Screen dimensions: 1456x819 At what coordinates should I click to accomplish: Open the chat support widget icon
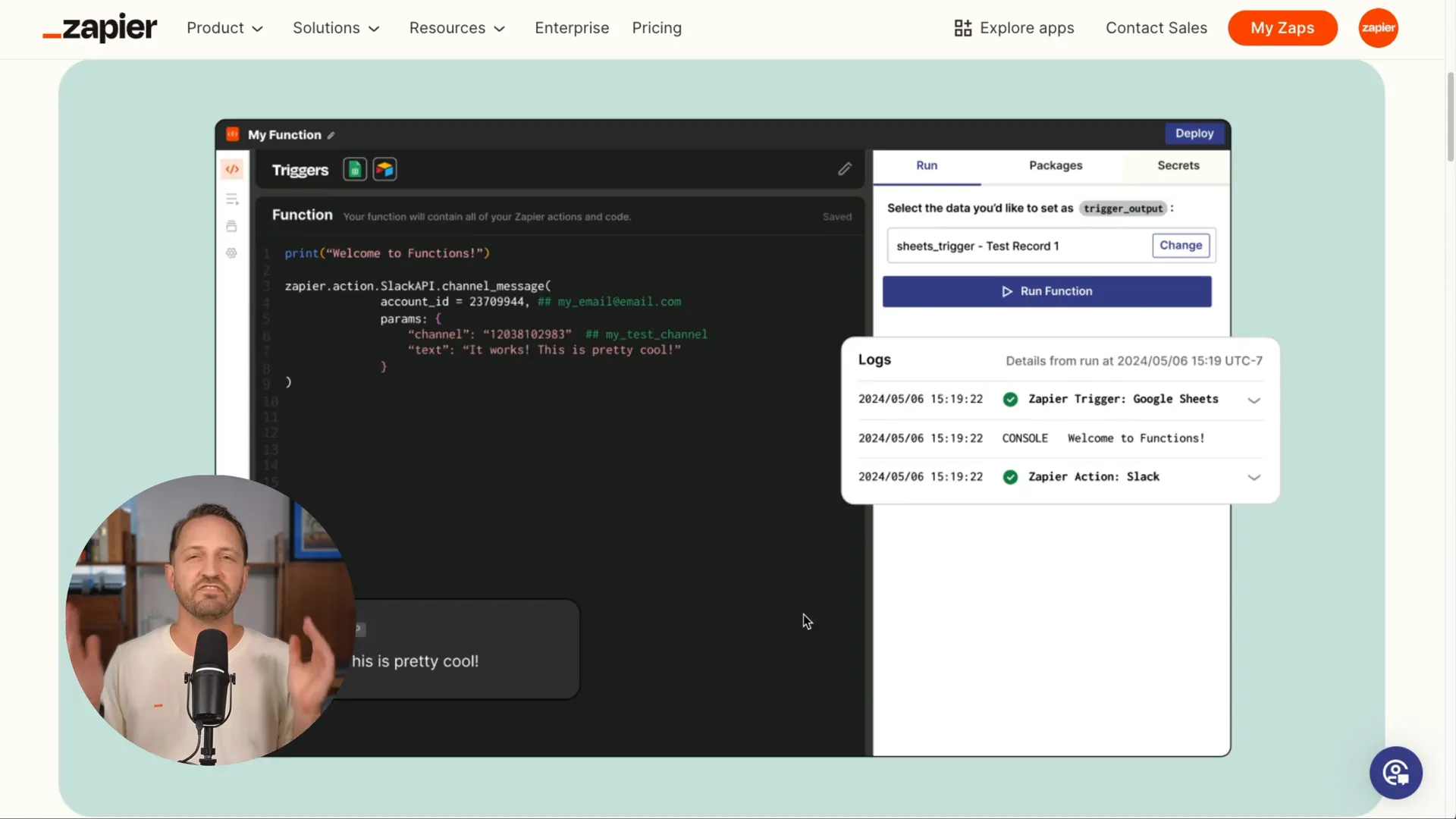[x=1395, y=773]
